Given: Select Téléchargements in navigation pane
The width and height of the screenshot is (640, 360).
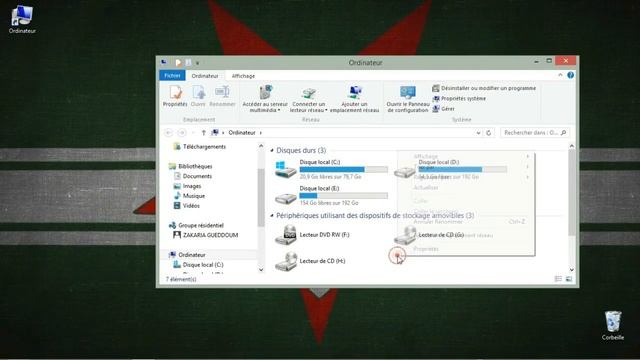Looking at the screenshot, I should (x=200, y=147).
